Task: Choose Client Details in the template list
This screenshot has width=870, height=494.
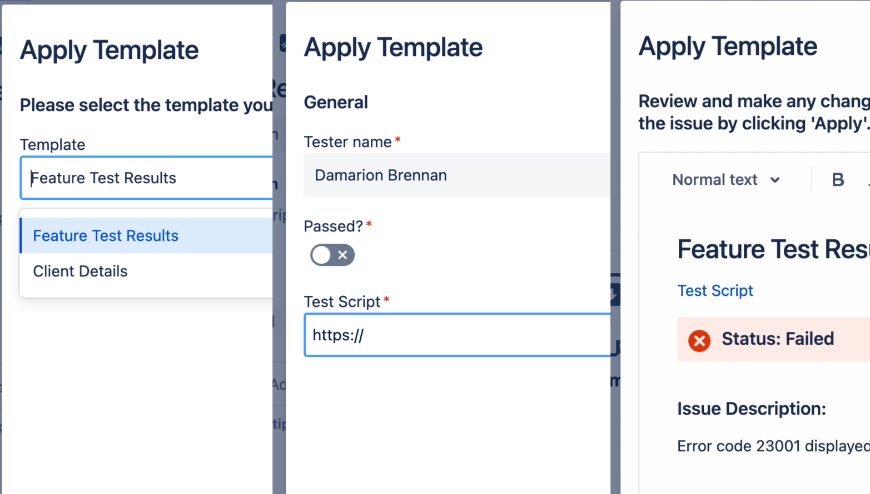Action: (80, 271)
